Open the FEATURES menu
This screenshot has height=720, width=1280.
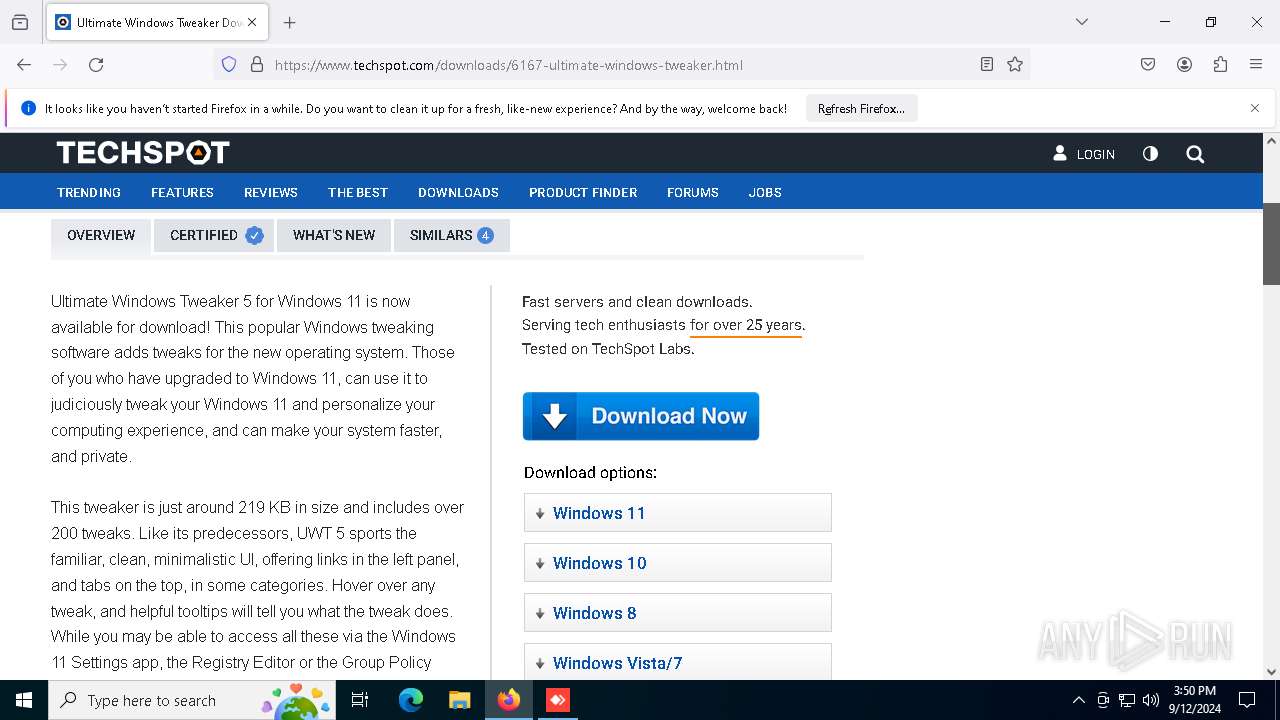pyautogui.click(x=182, y=192)
